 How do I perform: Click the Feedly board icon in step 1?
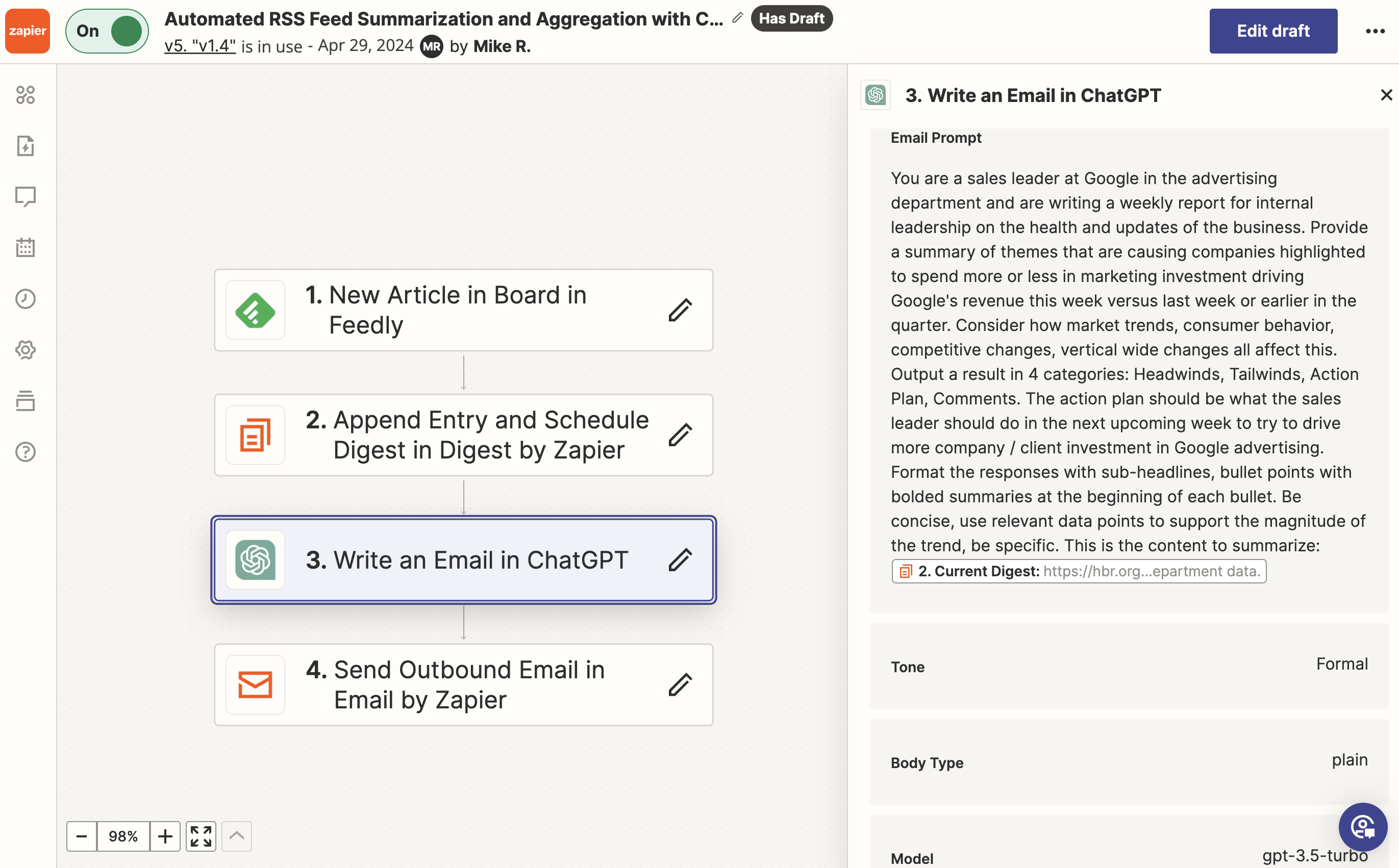256,309
